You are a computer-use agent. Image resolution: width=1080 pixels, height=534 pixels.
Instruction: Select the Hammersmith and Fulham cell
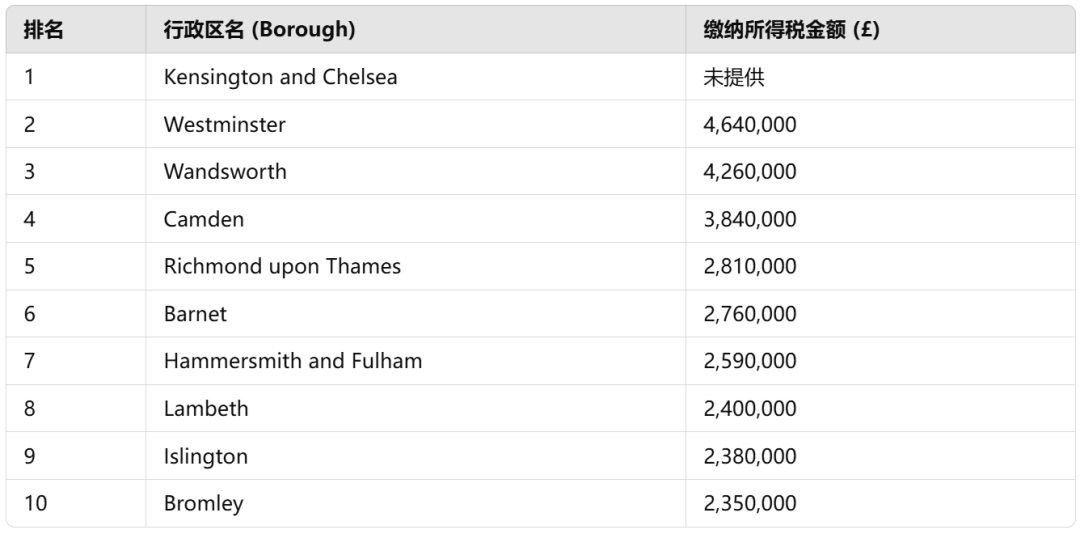415,361
